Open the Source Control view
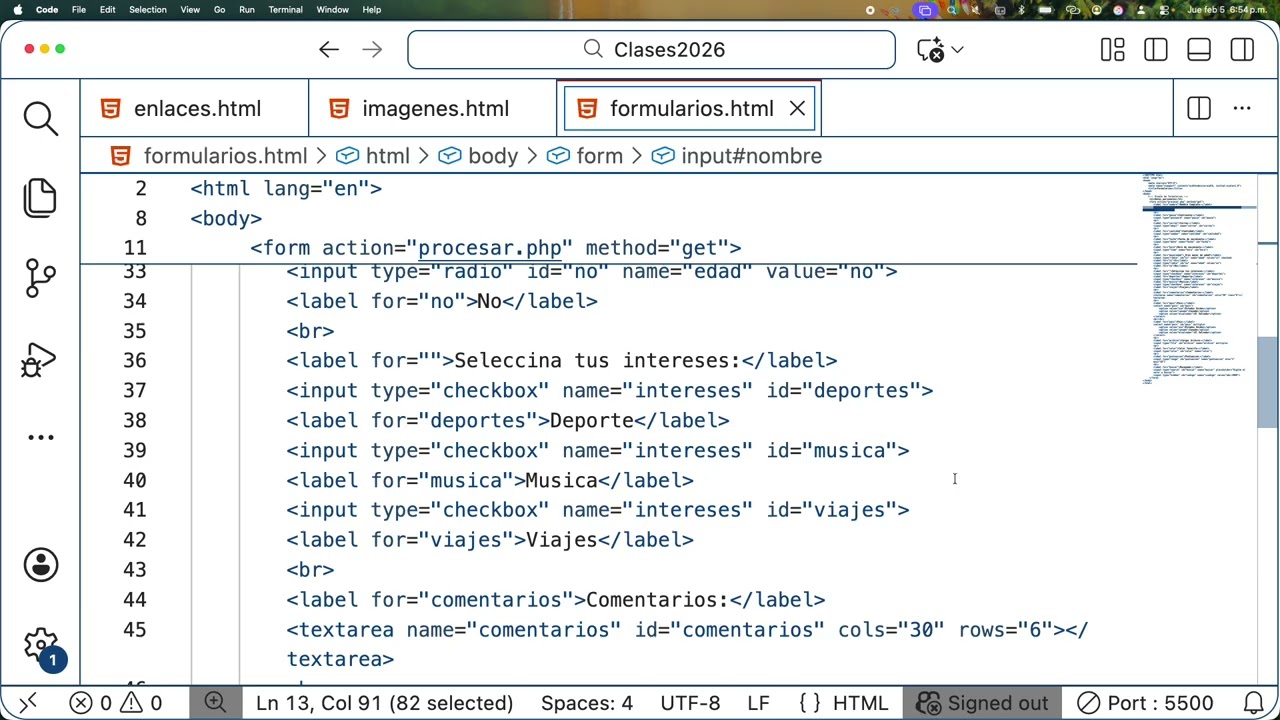Image resolution: width=1280 pixels, height=720 pixels. click(41, 278)
